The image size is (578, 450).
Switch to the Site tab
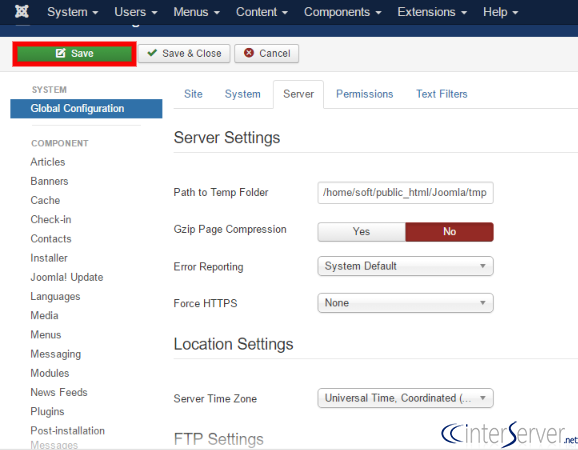coord(193,94)
